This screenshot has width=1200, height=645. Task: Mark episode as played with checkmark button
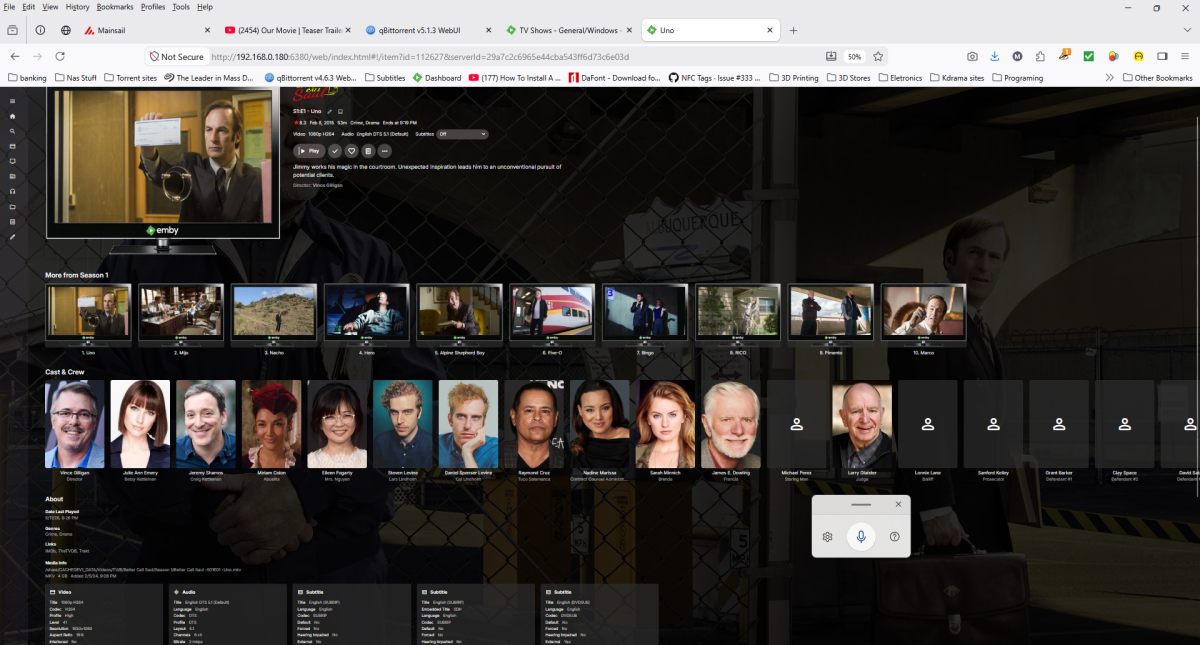(335, 151)
